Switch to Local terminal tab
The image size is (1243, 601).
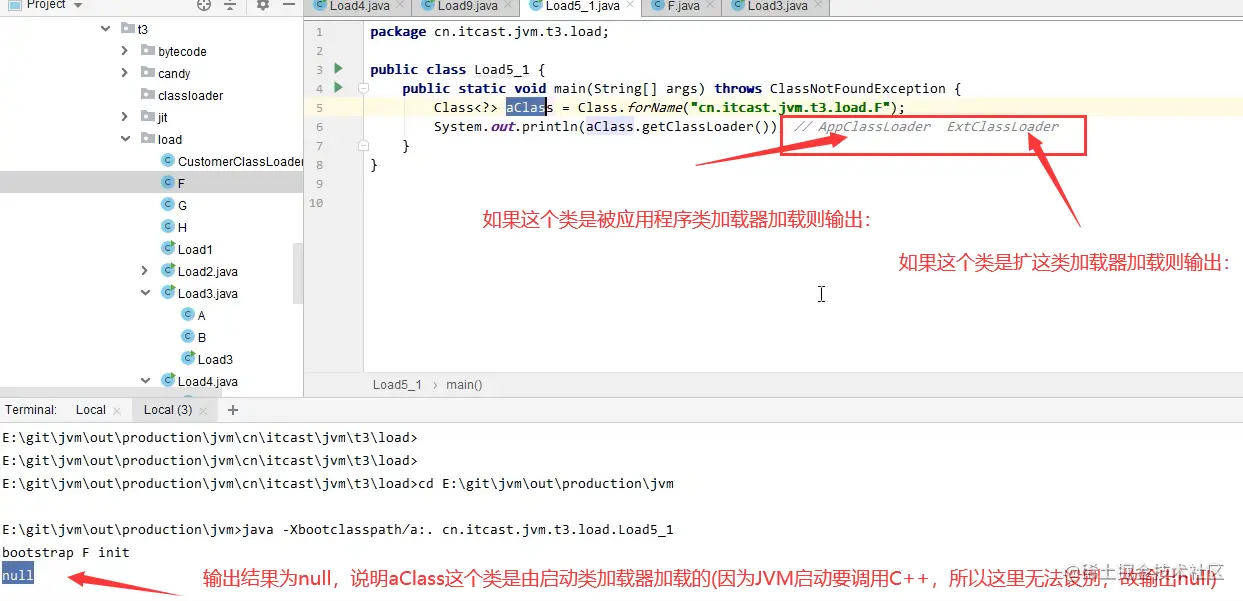91,410
